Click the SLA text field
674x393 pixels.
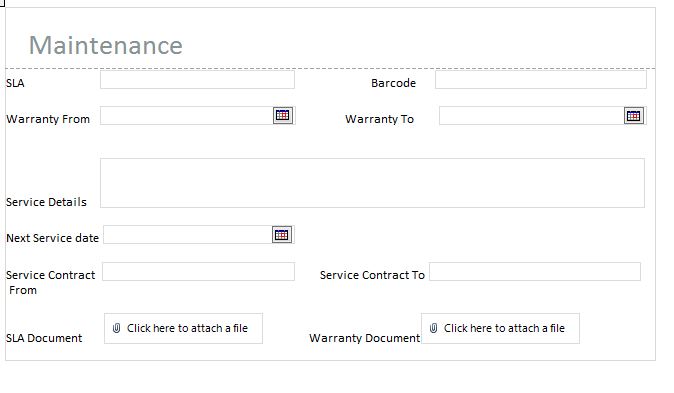click(x=197, y=80)
